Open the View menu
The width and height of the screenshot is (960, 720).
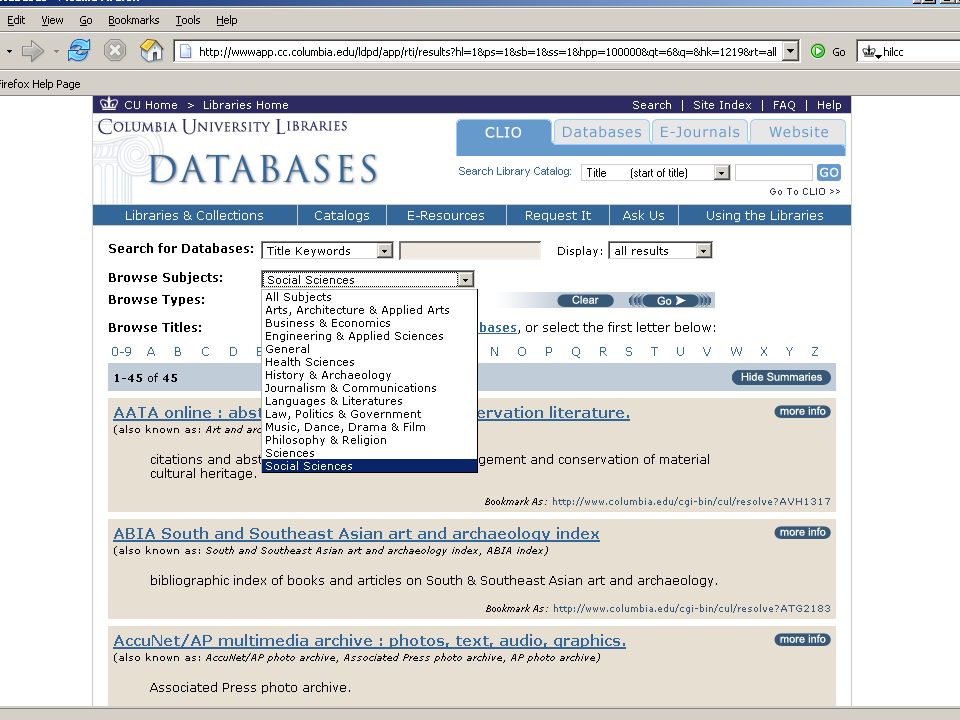(x=52, y=20)
